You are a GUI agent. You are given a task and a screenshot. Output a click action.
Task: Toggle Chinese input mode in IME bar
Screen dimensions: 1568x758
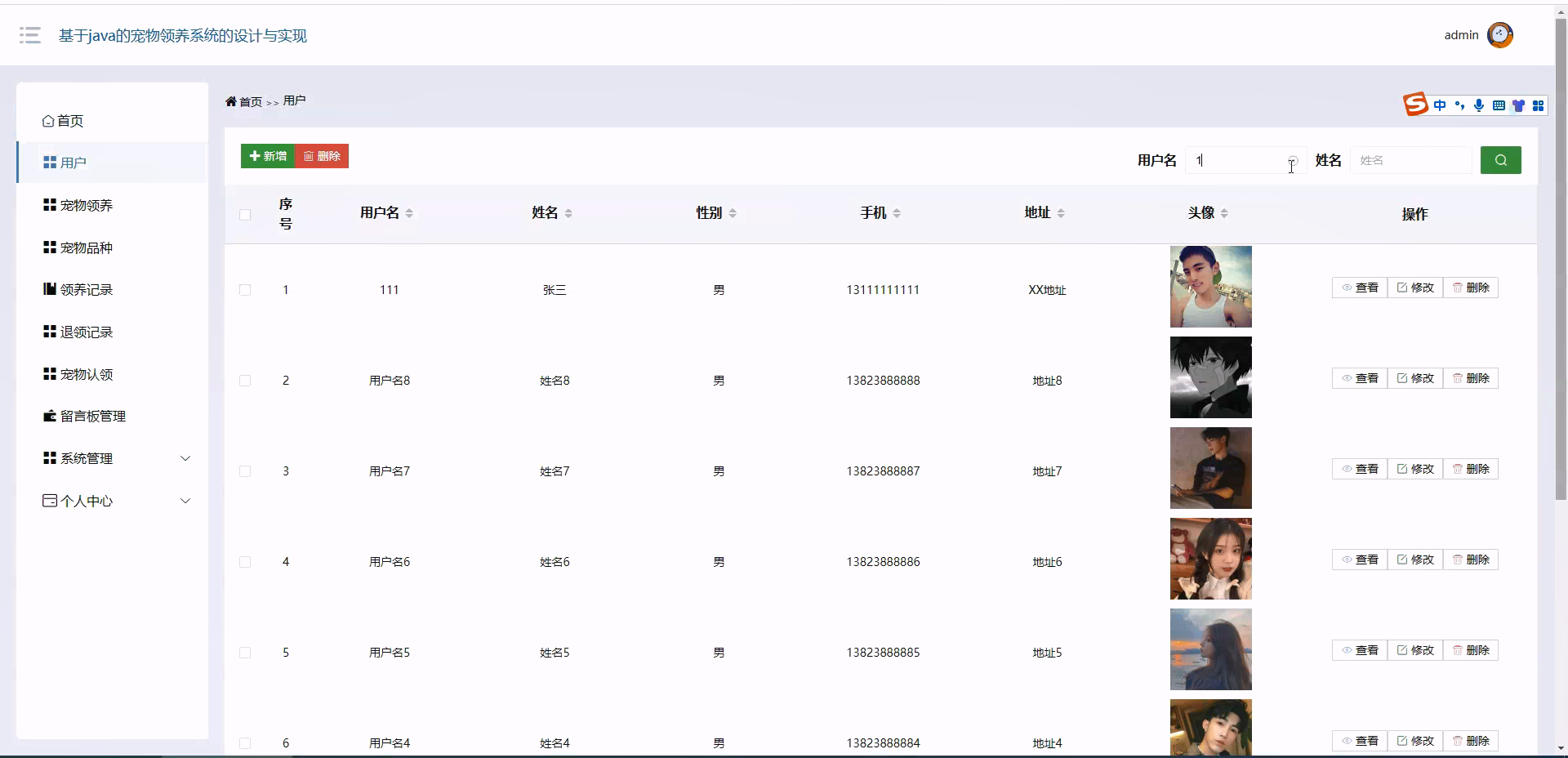pos(1440,105)
